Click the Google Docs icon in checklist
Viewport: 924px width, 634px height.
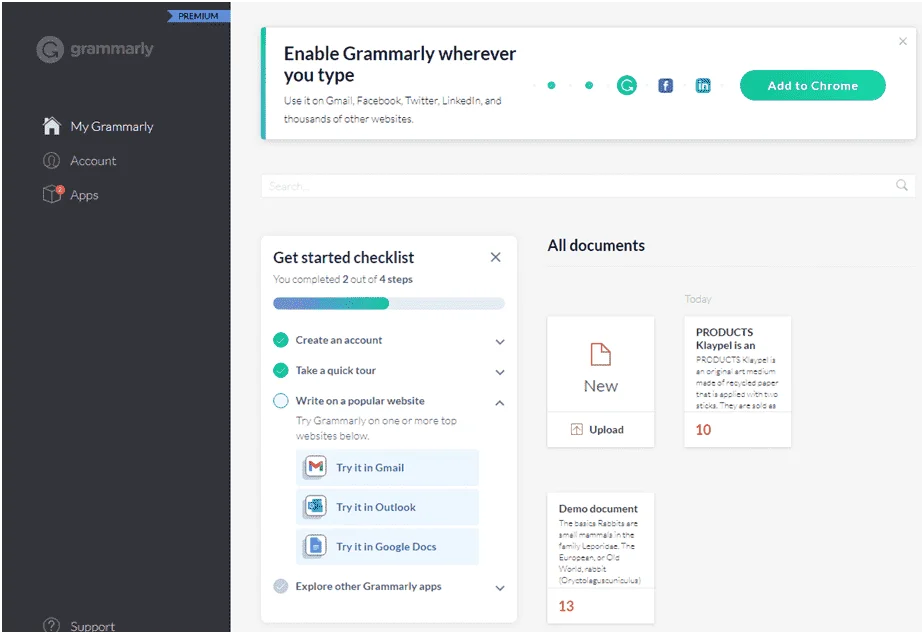point(316,546)
